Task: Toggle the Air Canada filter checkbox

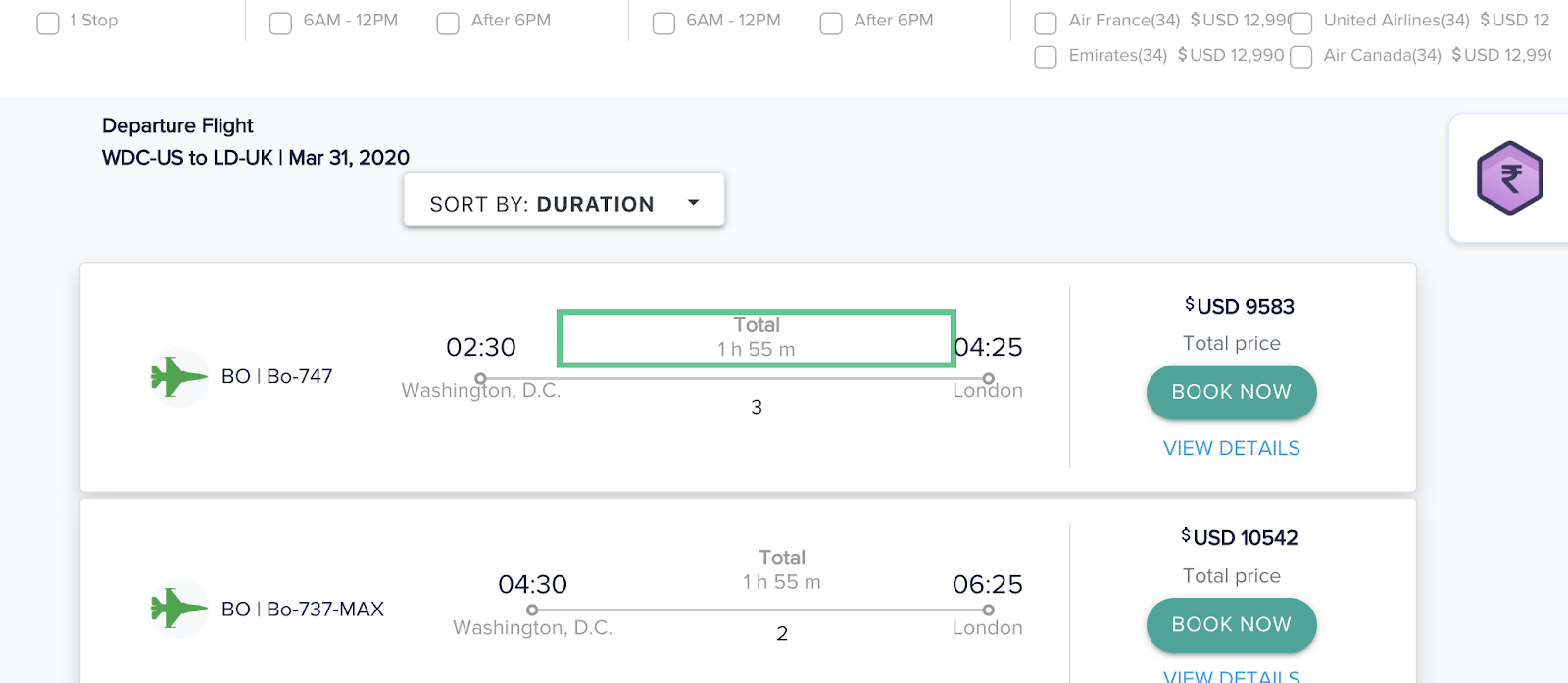Action: coord(1301,57)
